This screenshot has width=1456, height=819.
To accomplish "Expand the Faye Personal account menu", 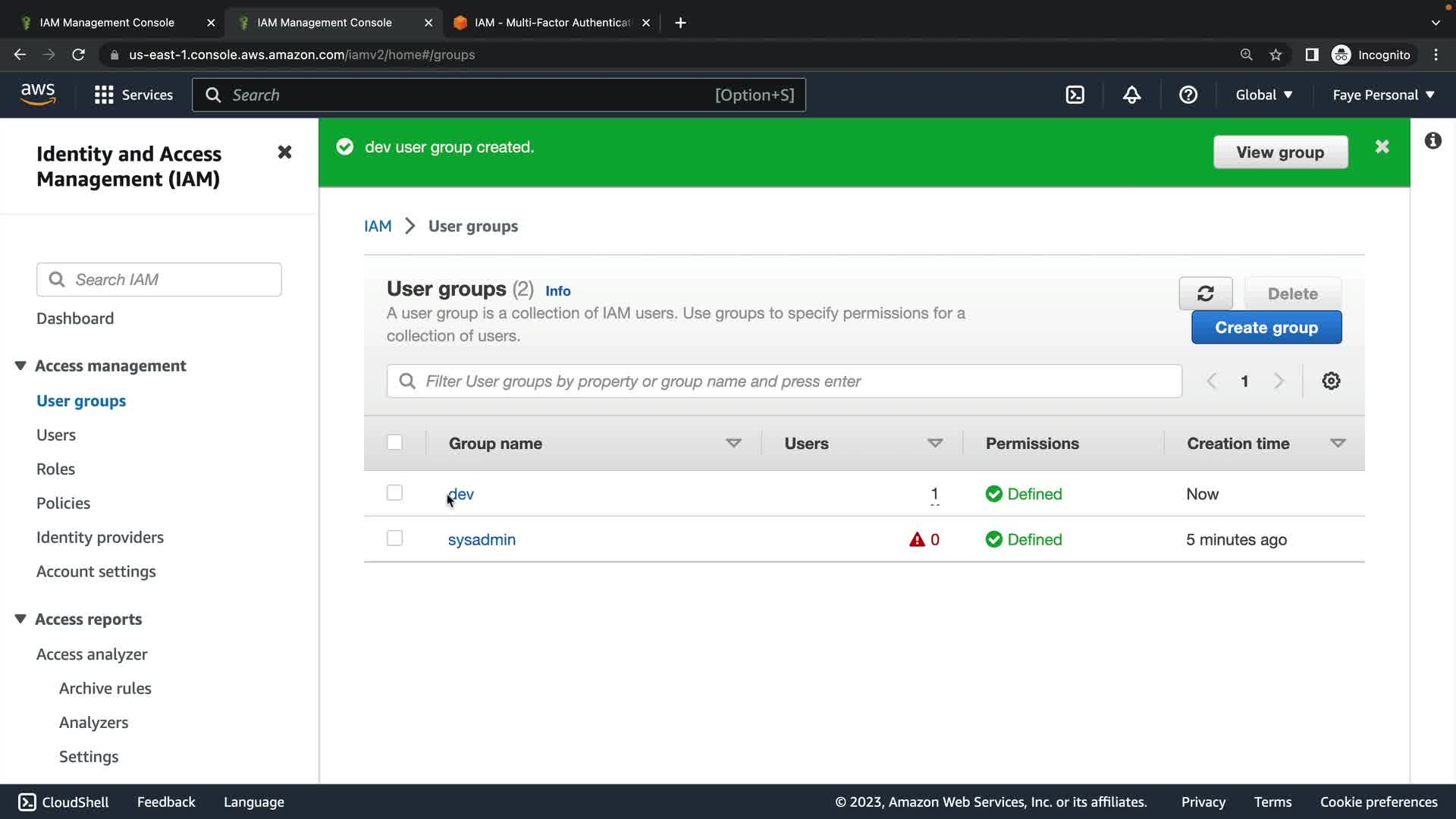I will [x=1383, y=95].
